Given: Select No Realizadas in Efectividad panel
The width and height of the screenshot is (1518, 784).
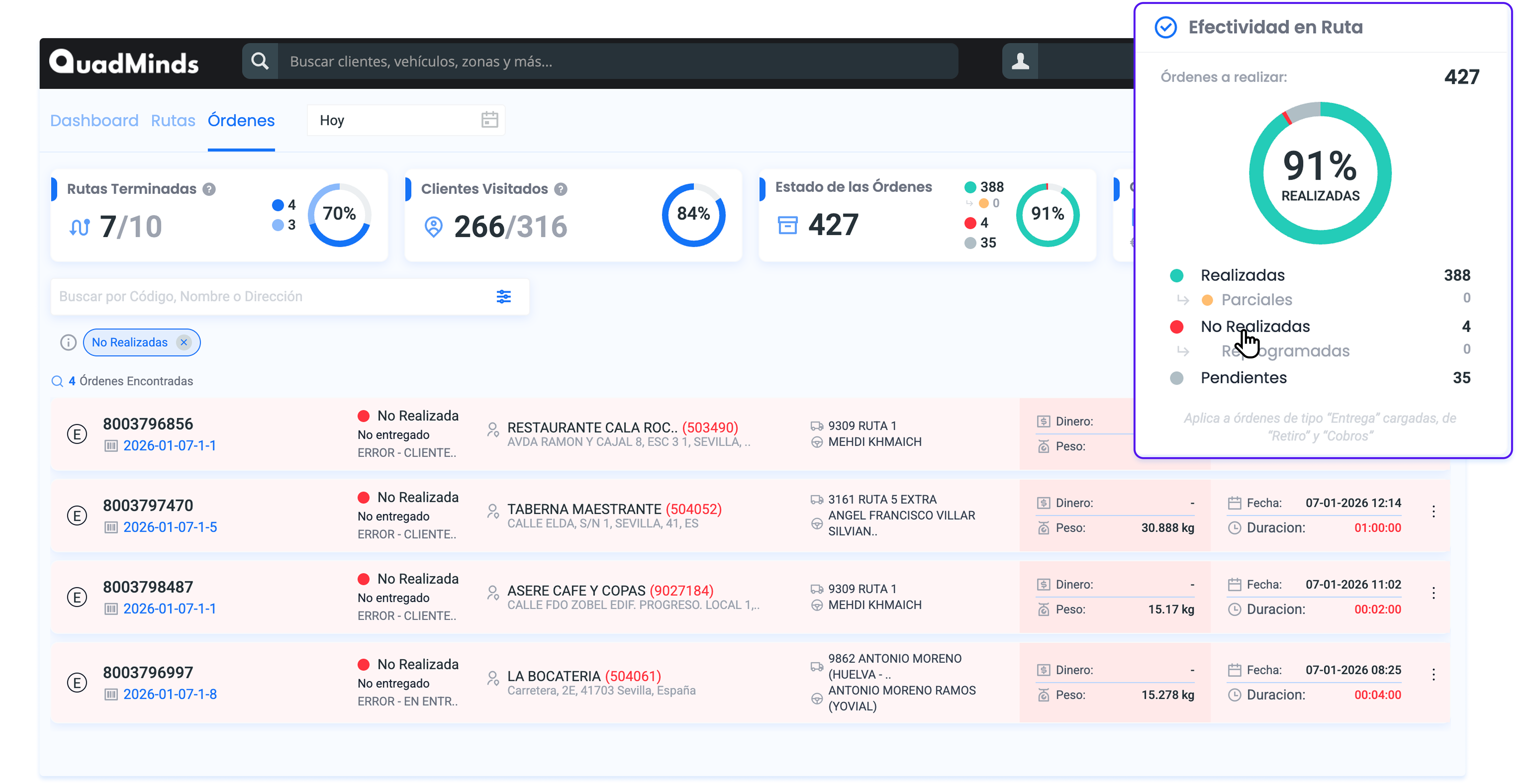Looking at the screenshot, I should 1255,326.
